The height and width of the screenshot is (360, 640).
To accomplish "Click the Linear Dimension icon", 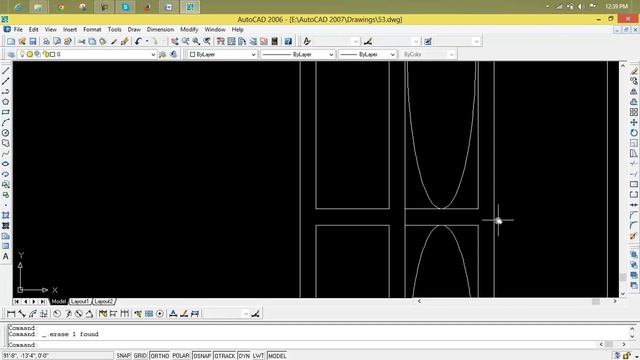I will pos(11,313).
